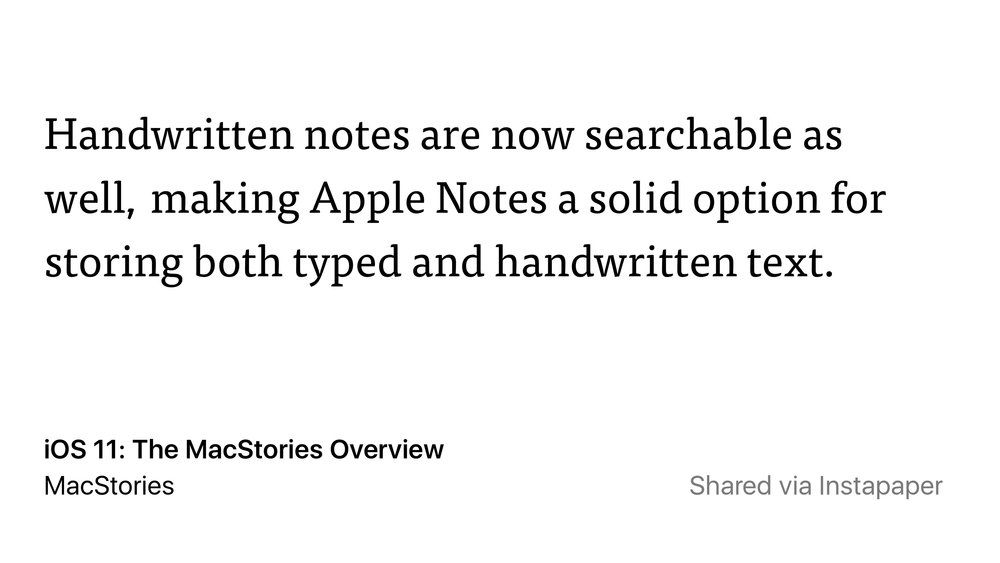Click the word Overview in the article title

[x=386, y=450]
